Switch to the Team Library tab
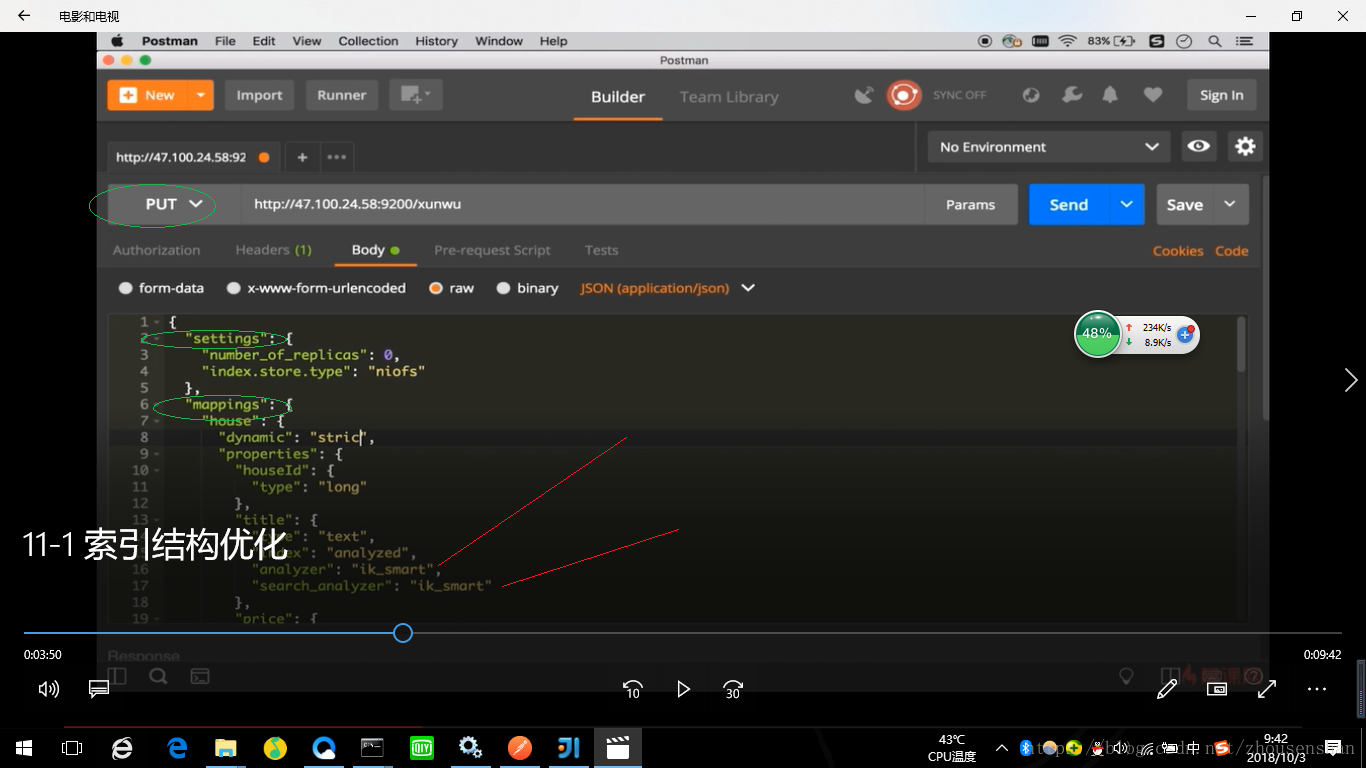1366x768 pixels. pyautogui.click(x=729, y=97)
